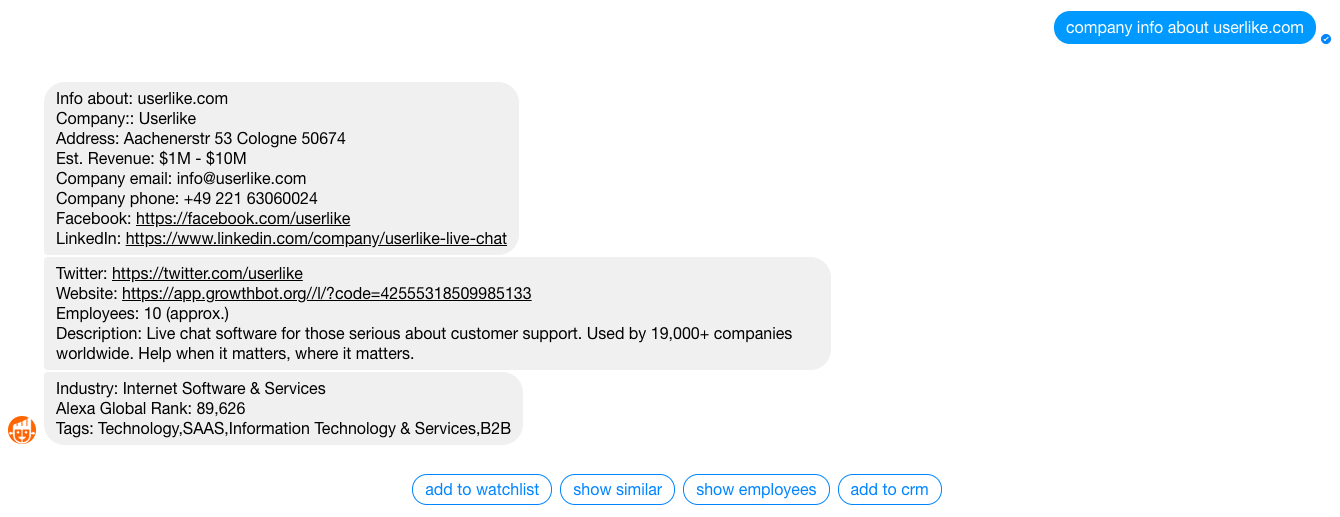The image size is (1340, 517).
Task: Click the GrowthBot avatar icon
Action: tap(22, 430)
